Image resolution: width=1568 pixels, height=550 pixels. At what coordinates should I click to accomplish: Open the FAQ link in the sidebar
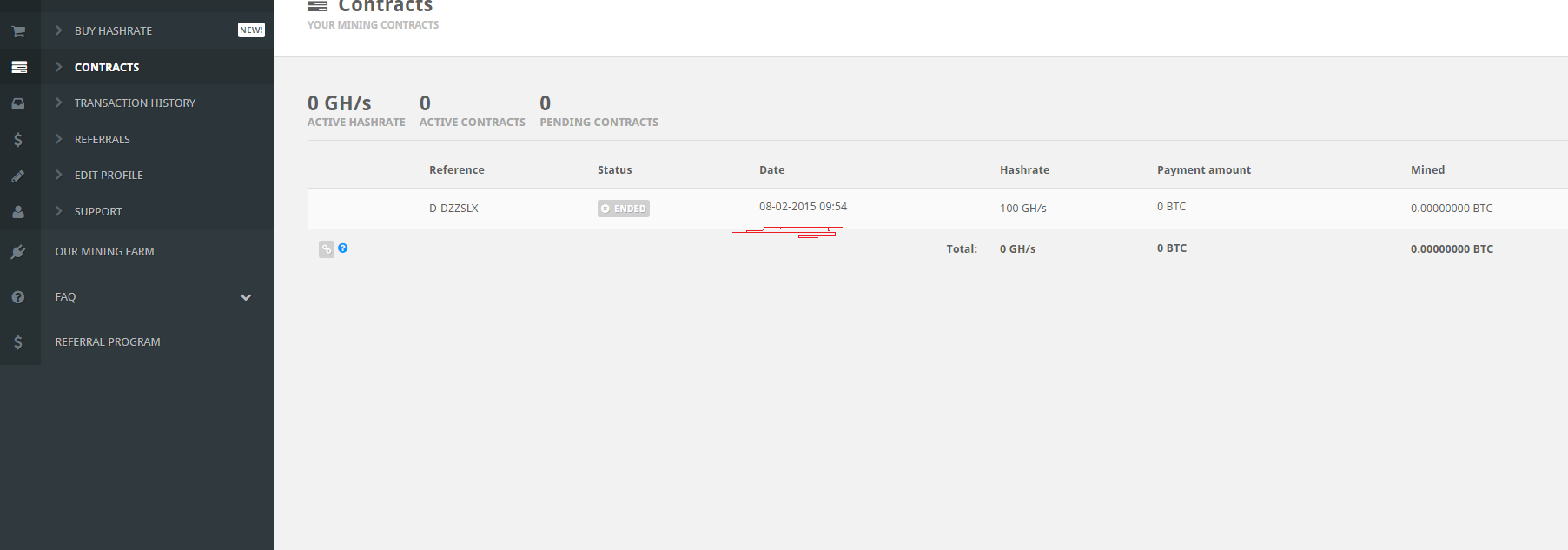[65, 296]
